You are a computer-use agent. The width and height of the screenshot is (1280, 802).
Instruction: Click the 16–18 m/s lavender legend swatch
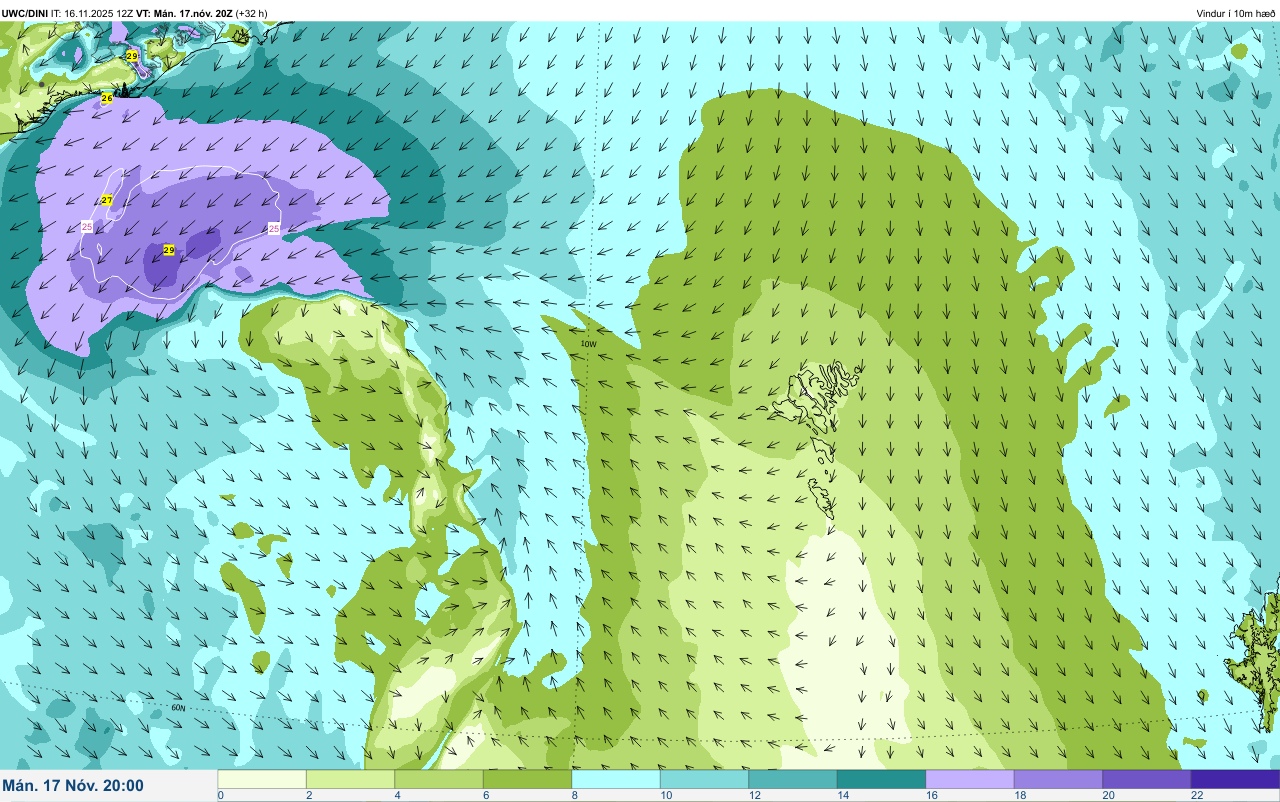(970, 779)
